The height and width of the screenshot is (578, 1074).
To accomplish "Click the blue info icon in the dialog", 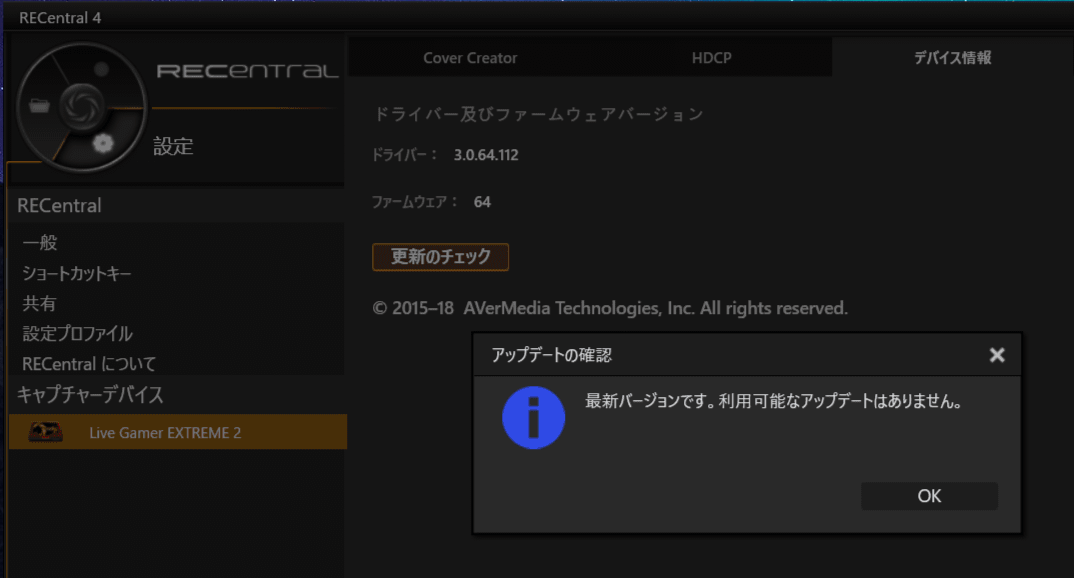I will pos(534,418).
